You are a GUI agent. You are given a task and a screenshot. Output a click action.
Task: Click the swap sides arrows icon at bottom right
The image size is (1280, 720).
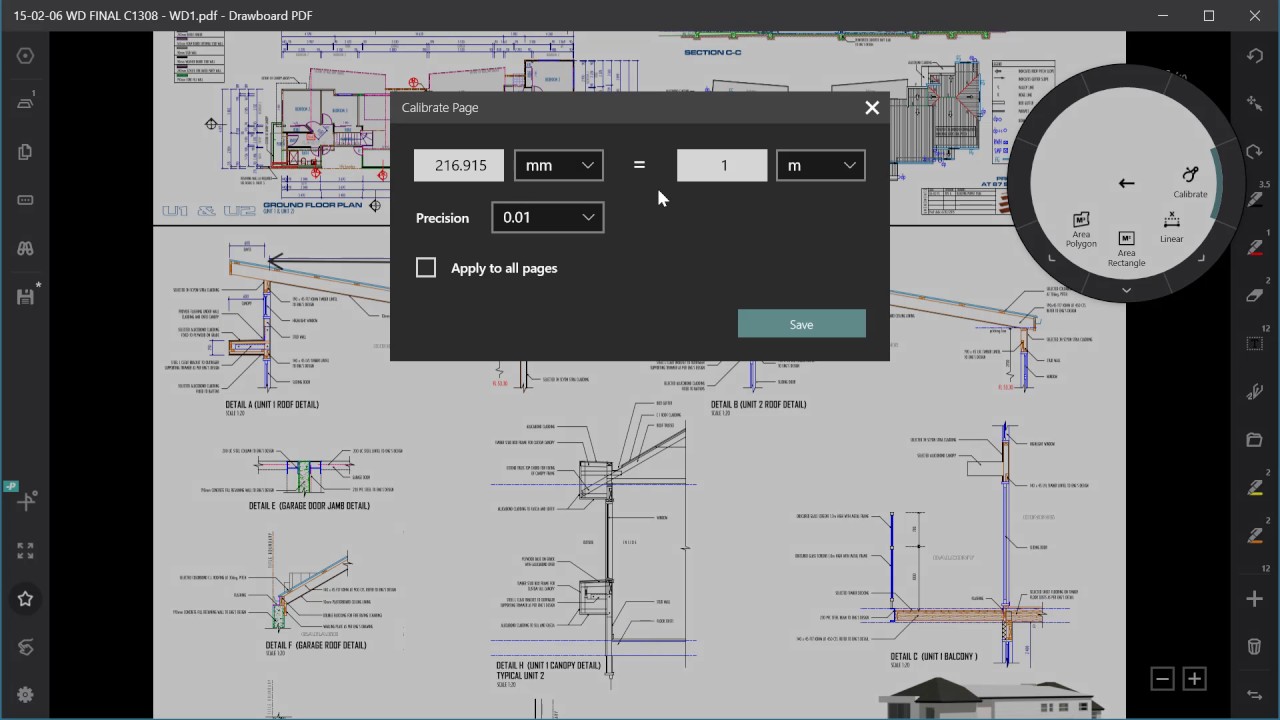click(x=1255, y=695)
